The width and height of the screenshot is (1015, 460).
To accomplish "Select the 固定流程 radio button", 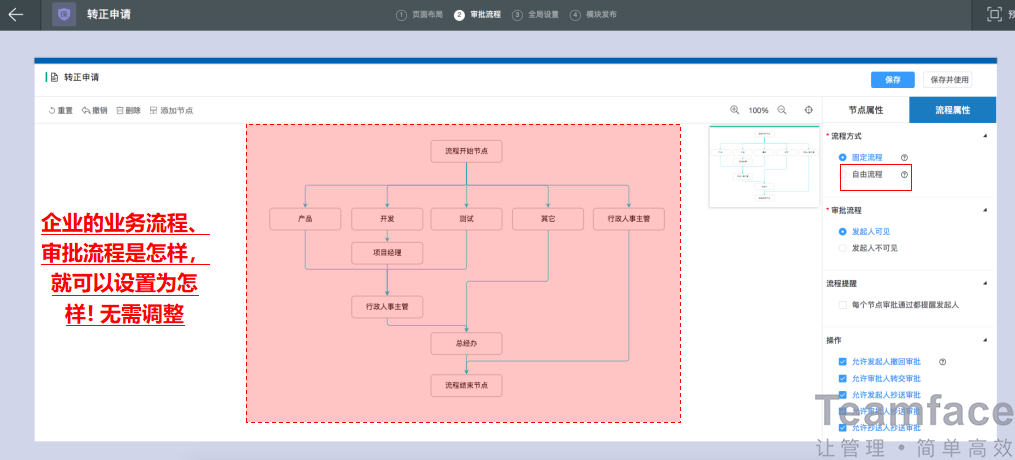I will [843, 157].
